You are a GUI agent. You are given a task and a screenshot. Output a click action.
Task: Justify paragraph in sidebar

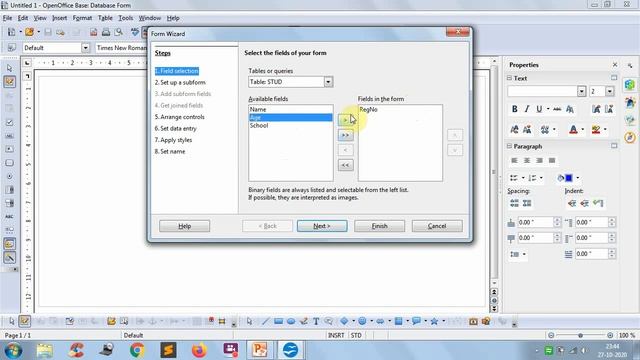pos(552,160)
